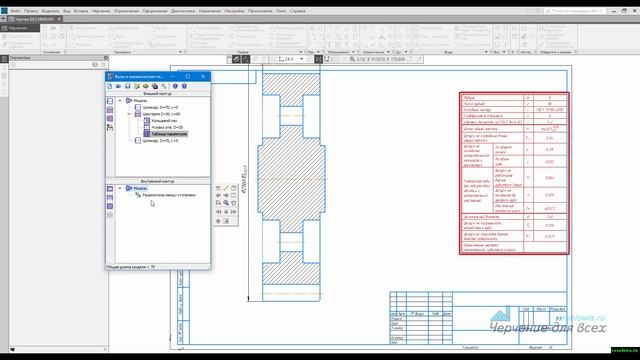Click the zoom magnifier in floating toolbar
The image size is (640, 360).
226,203
